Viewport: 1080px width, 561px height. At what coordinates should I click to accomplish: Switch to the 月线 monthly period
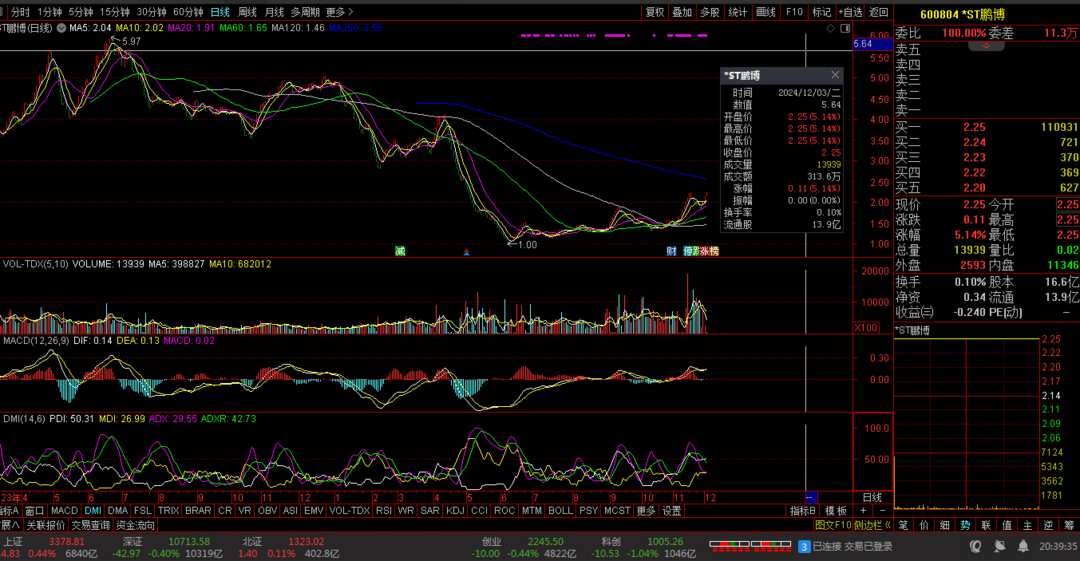click(273, 12)
